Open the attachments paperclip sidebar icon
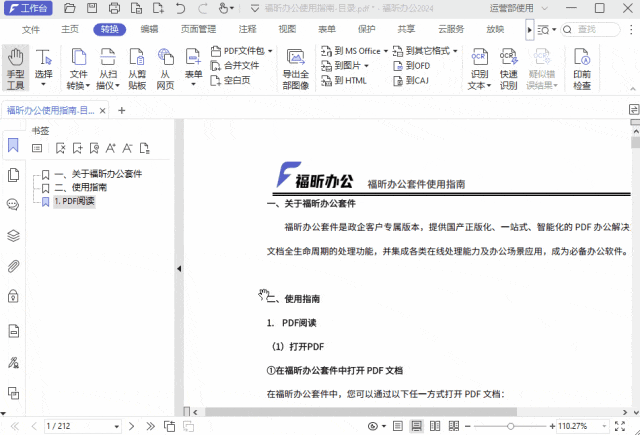The image size is (640, 435). [13, 266]
